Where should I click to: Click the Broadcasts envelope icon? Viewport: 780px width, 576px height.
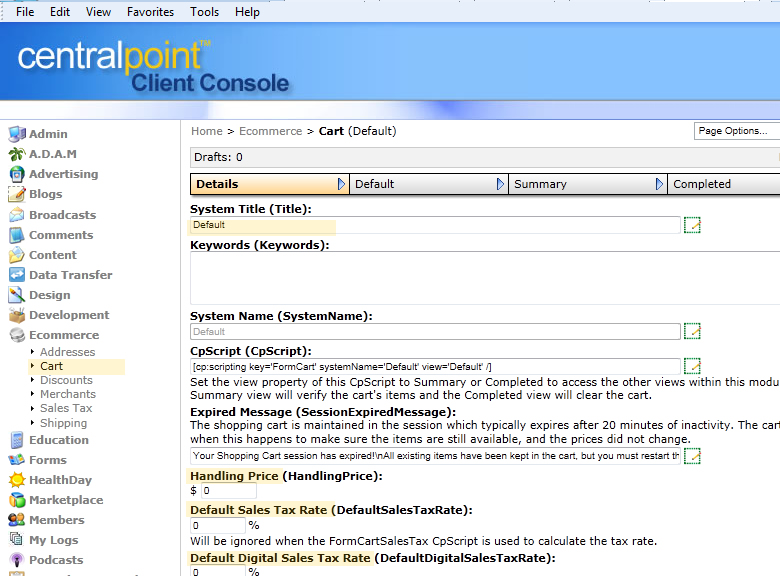point(16,215)
